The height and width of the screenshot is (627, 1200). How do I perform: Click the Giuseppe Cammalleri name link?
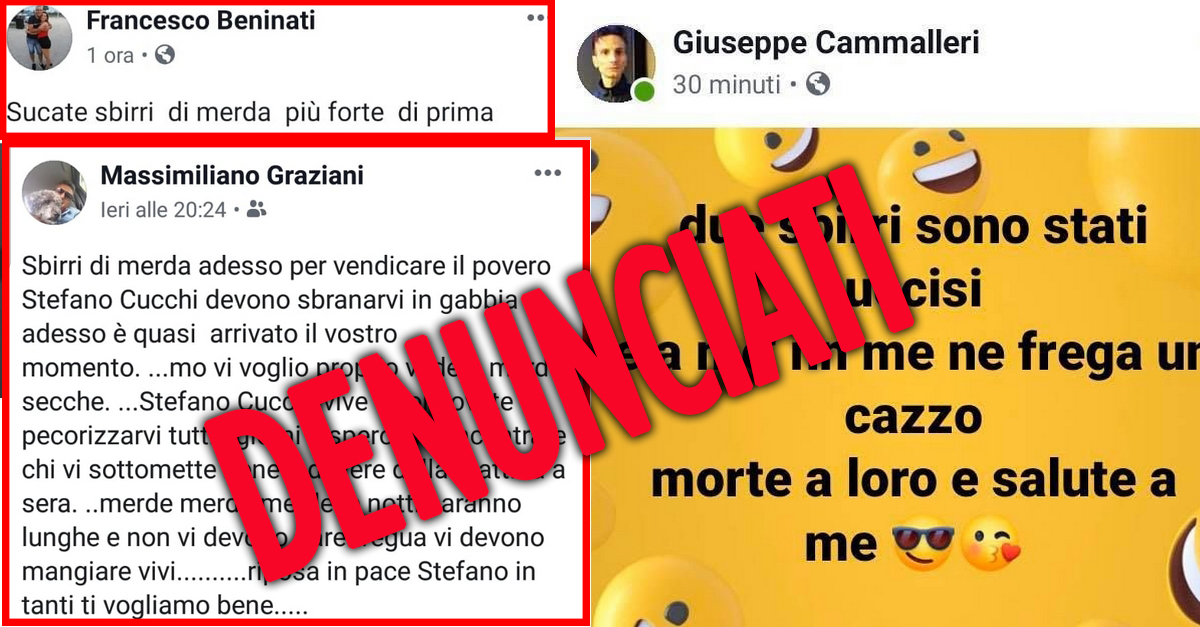(826, 42)
